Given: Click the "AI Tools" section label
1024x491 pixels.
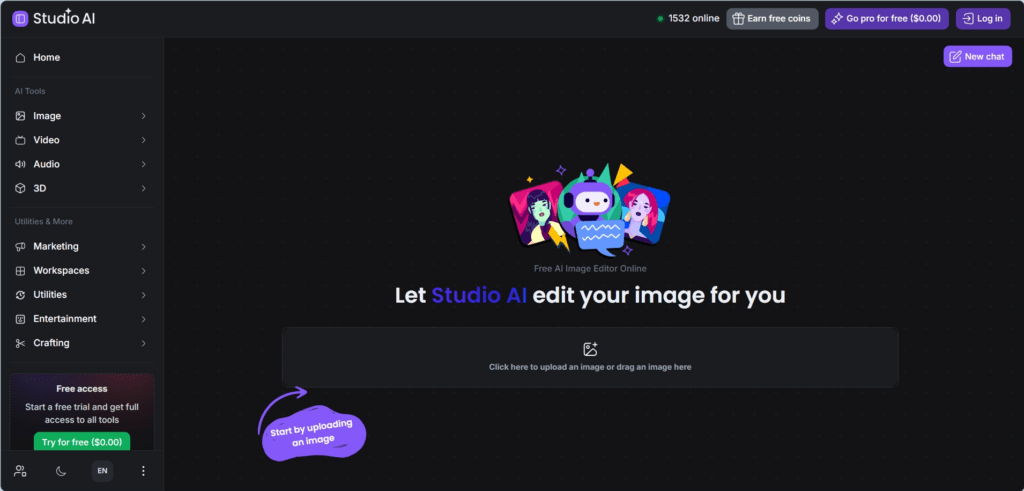Looking at the screenshot, I should 30,91.
